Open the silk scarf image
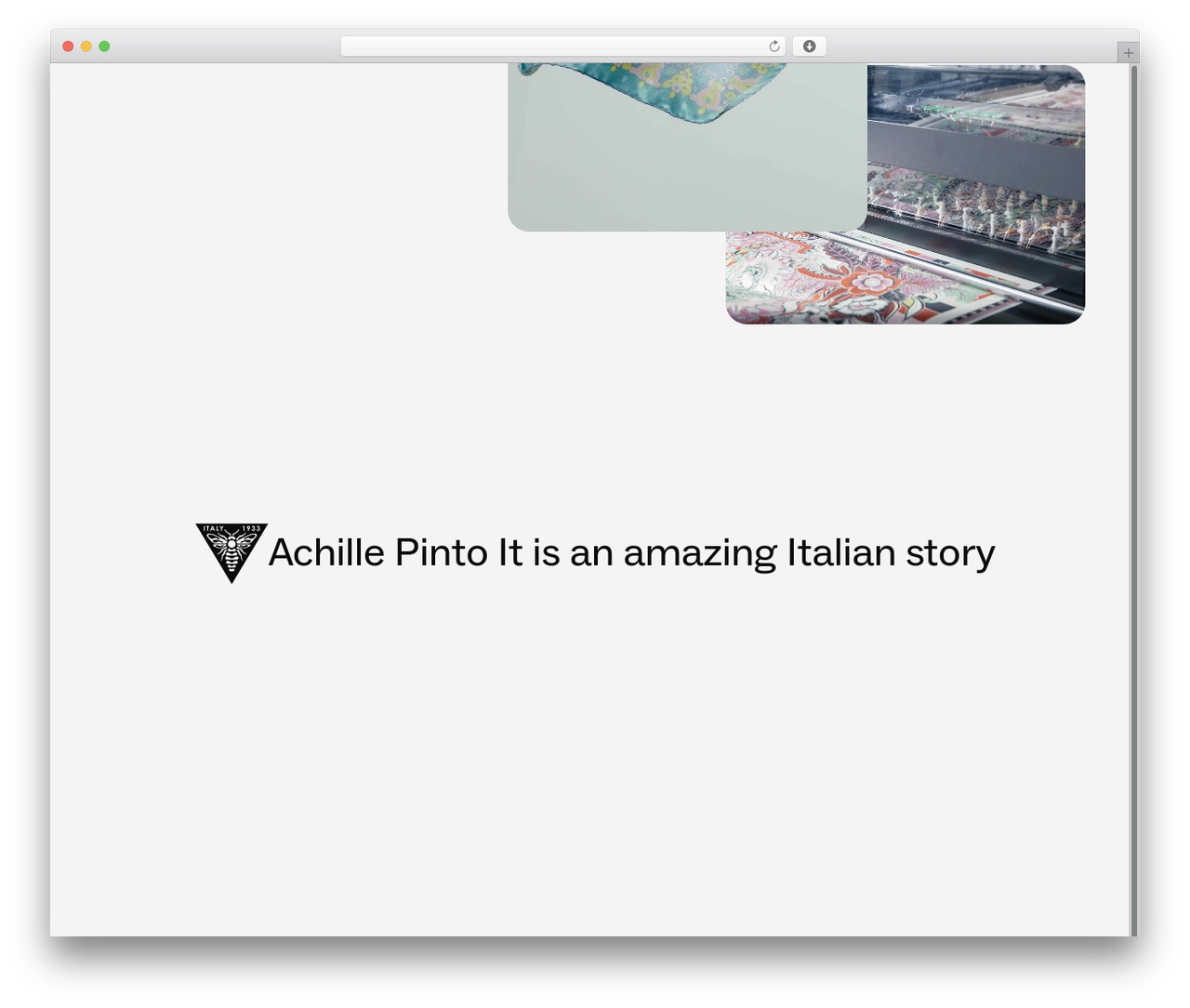This screenshot has height=1008, width=1190. coord(687,147)
